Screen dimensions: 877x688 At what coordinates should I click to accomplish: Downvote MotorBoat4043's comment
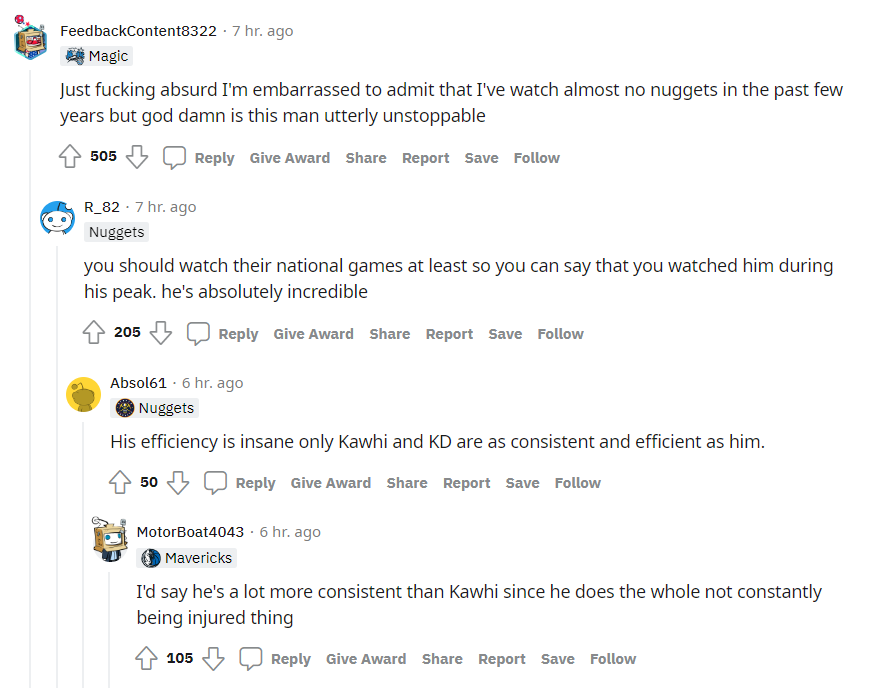click(213, 658)
